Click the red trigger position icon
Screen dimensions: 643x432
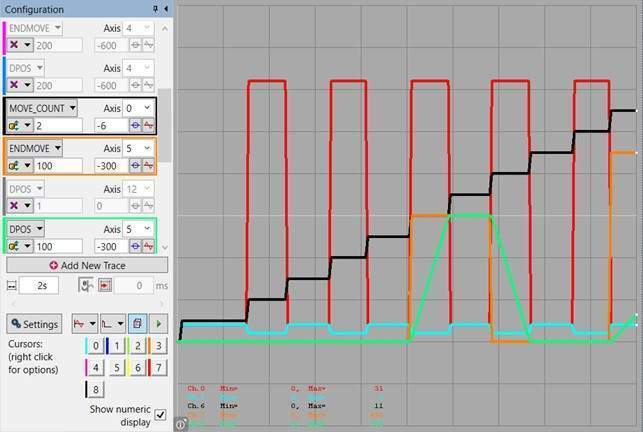click(105, 285)
